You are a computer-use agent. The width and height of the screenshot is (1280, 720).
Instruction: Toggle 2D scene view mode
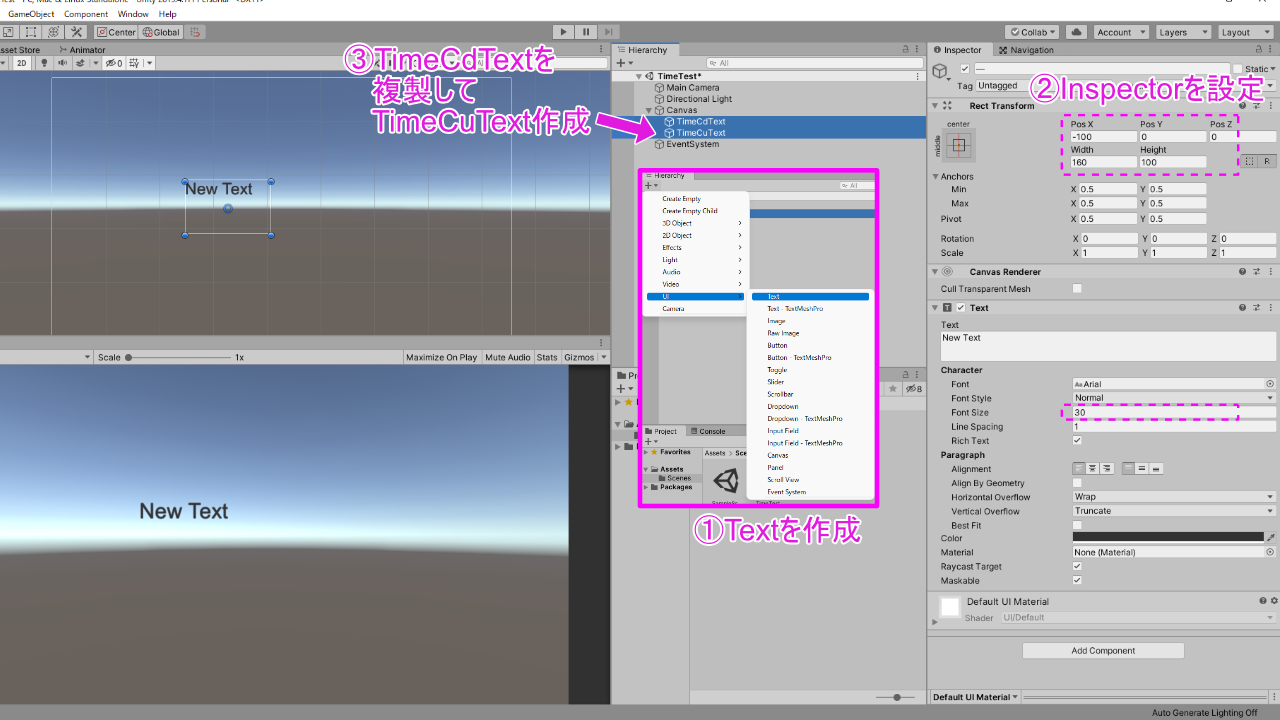coord(21,63)
